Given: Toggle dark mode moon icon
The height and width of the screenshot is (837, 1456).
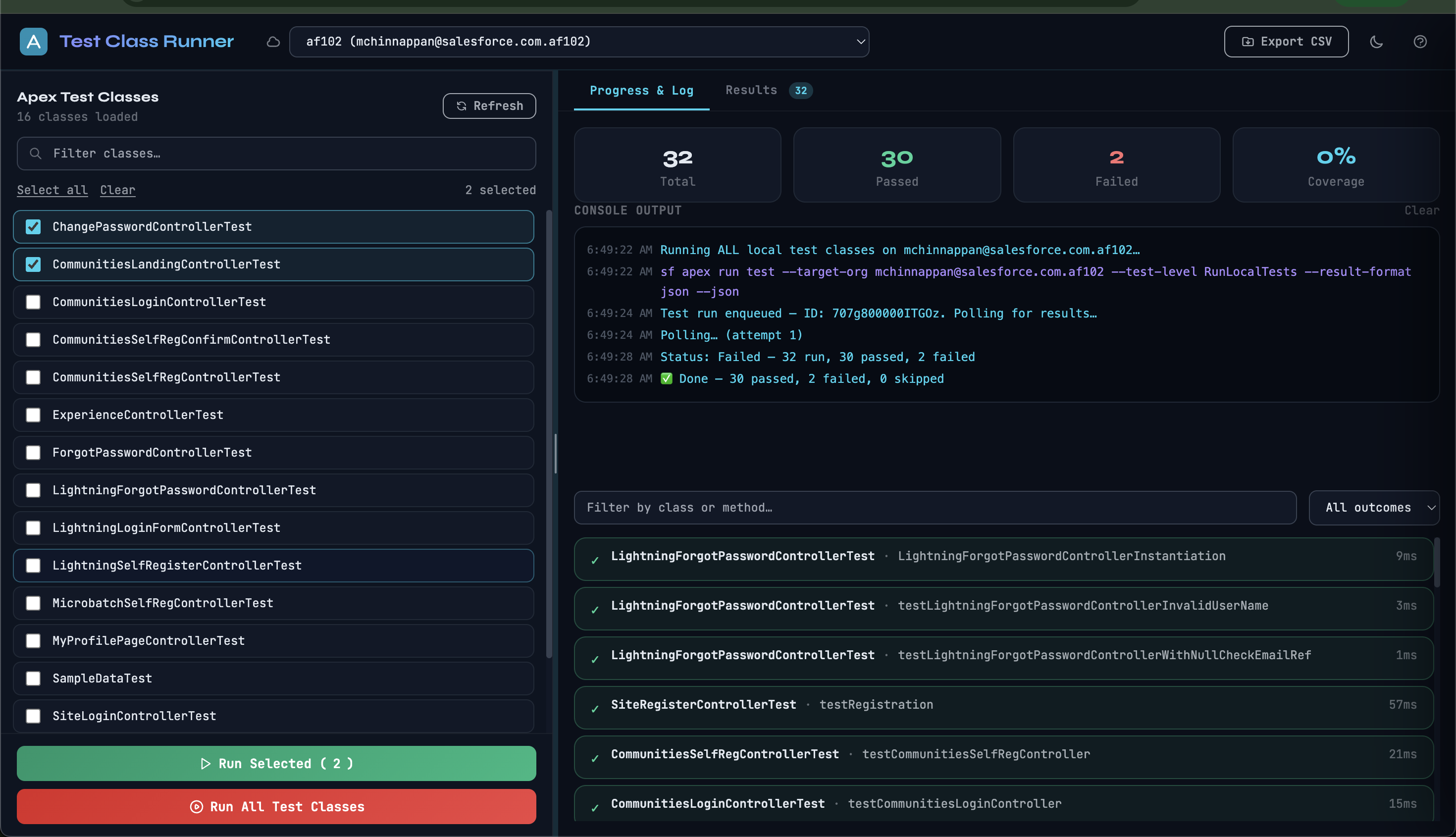Looking at the screenshot, I should 1376,42.
